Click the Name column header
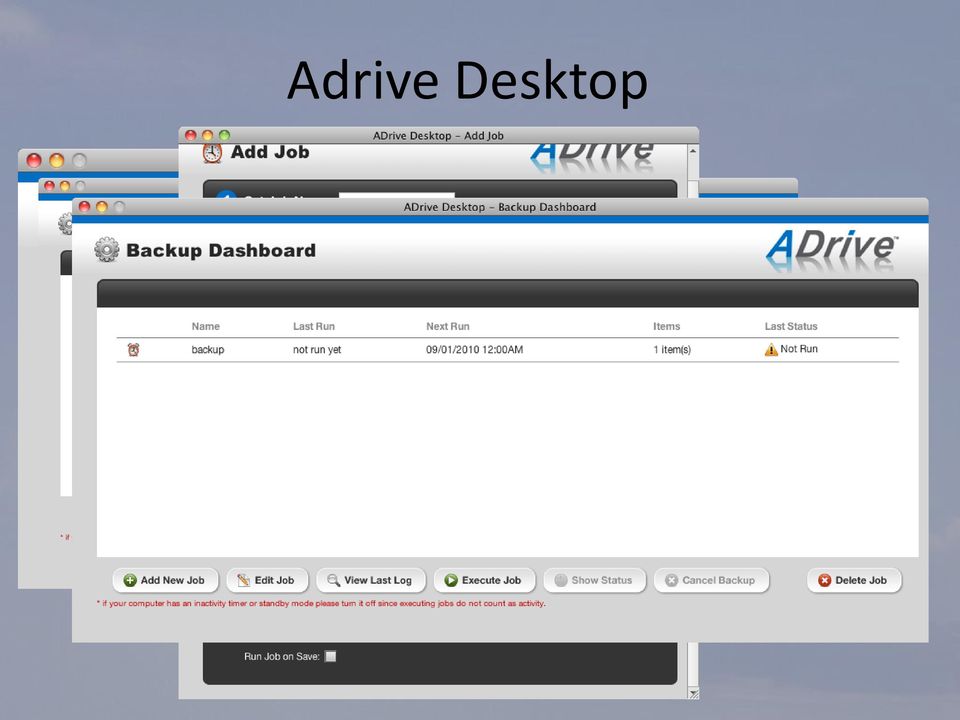Screen dimensions: 960x720 (205, 326)
